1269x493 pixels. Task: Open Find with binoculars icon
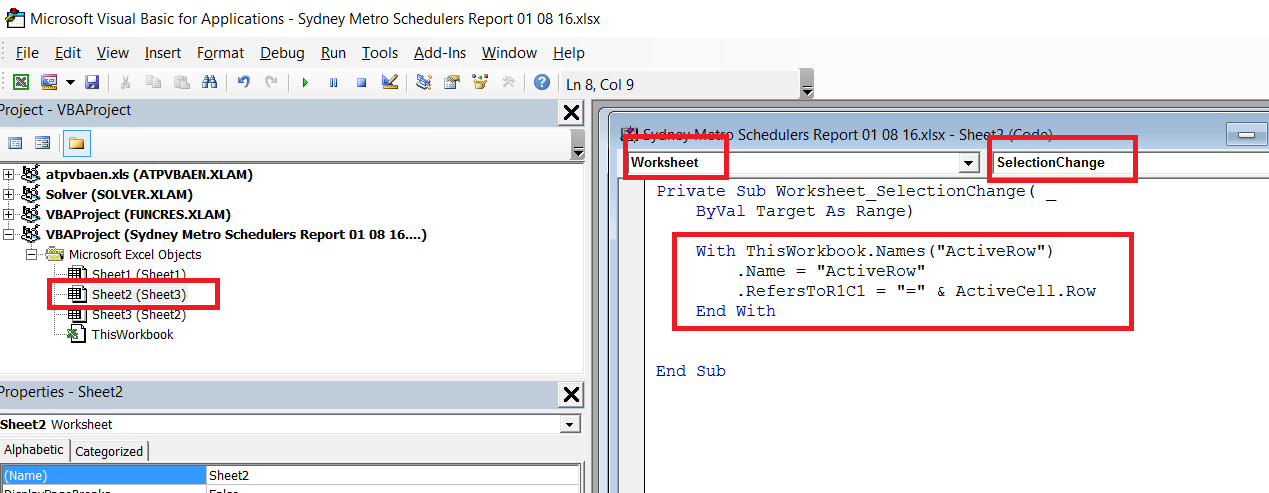coord(209,82)
